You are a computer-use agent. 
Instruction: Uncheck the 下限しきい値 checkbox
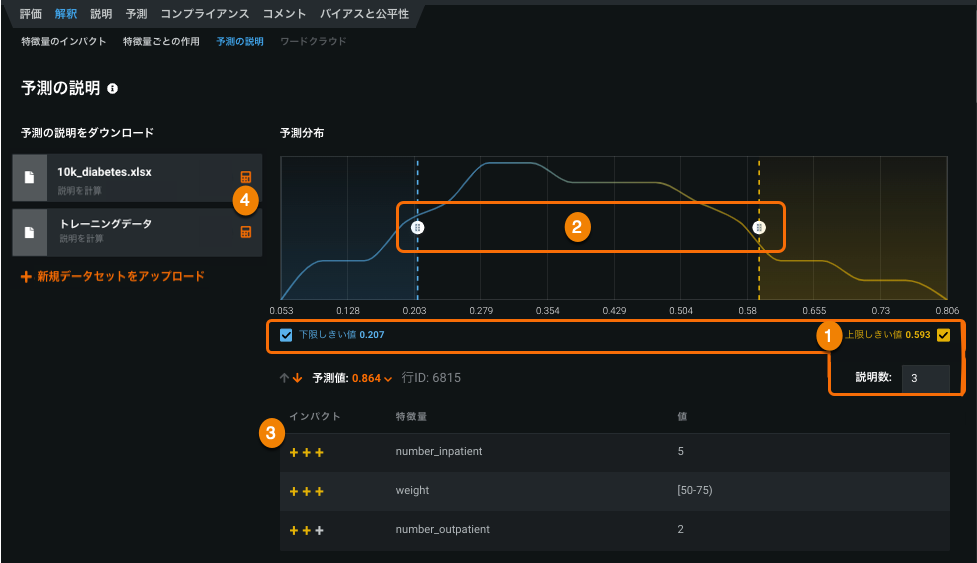pyautogui.click(x=287, y=335)
